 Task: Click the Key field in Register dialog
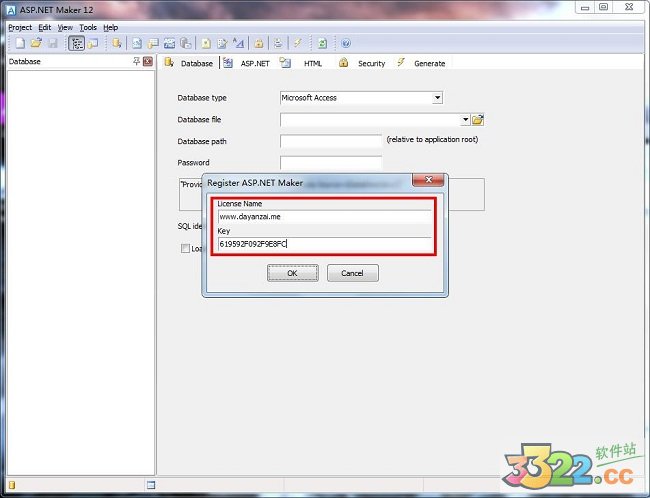325,244
